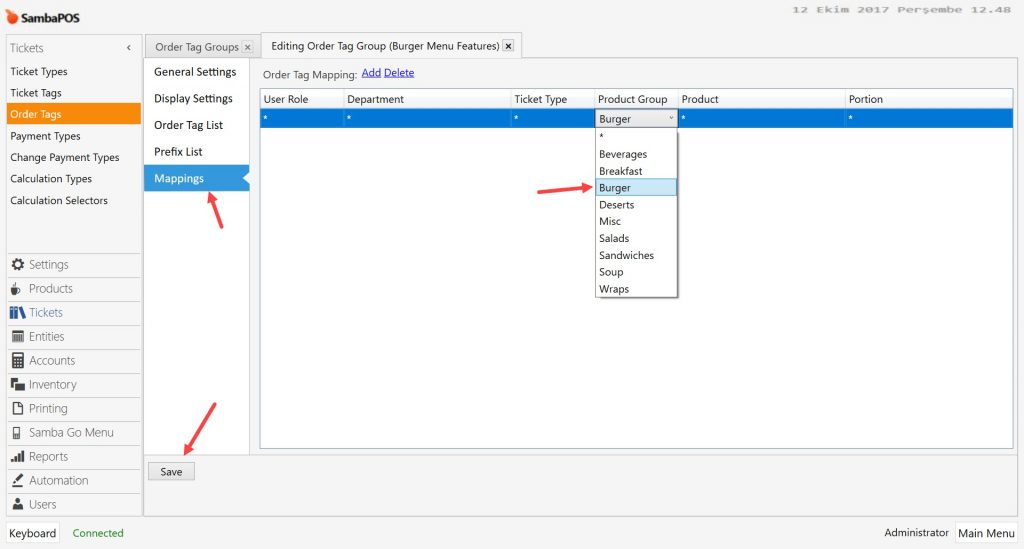The width and height of the screenshot is (1024, 549).
Task: Click the Tickets books icon
Action: click(x=18, y=313)
